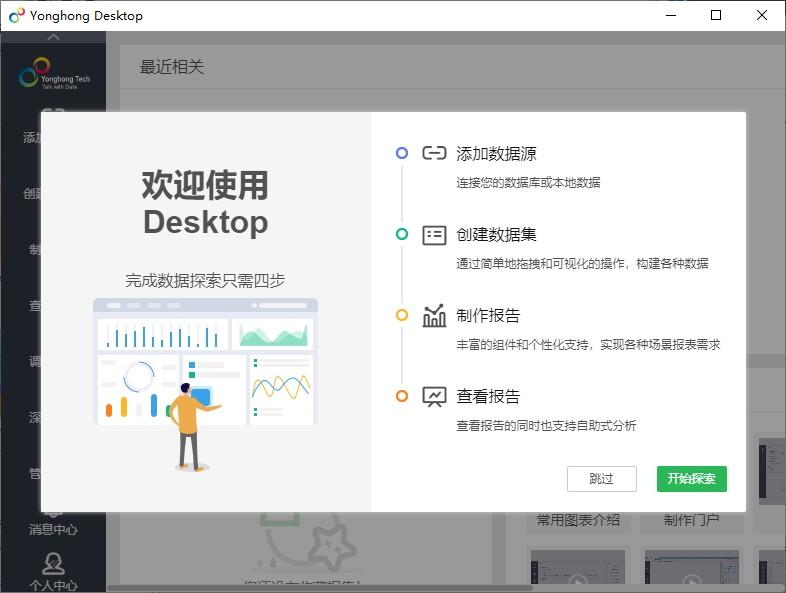Select the orange step circle for 查看报告
This screenshot has width=786, height=593.
[x=402, y=396]
